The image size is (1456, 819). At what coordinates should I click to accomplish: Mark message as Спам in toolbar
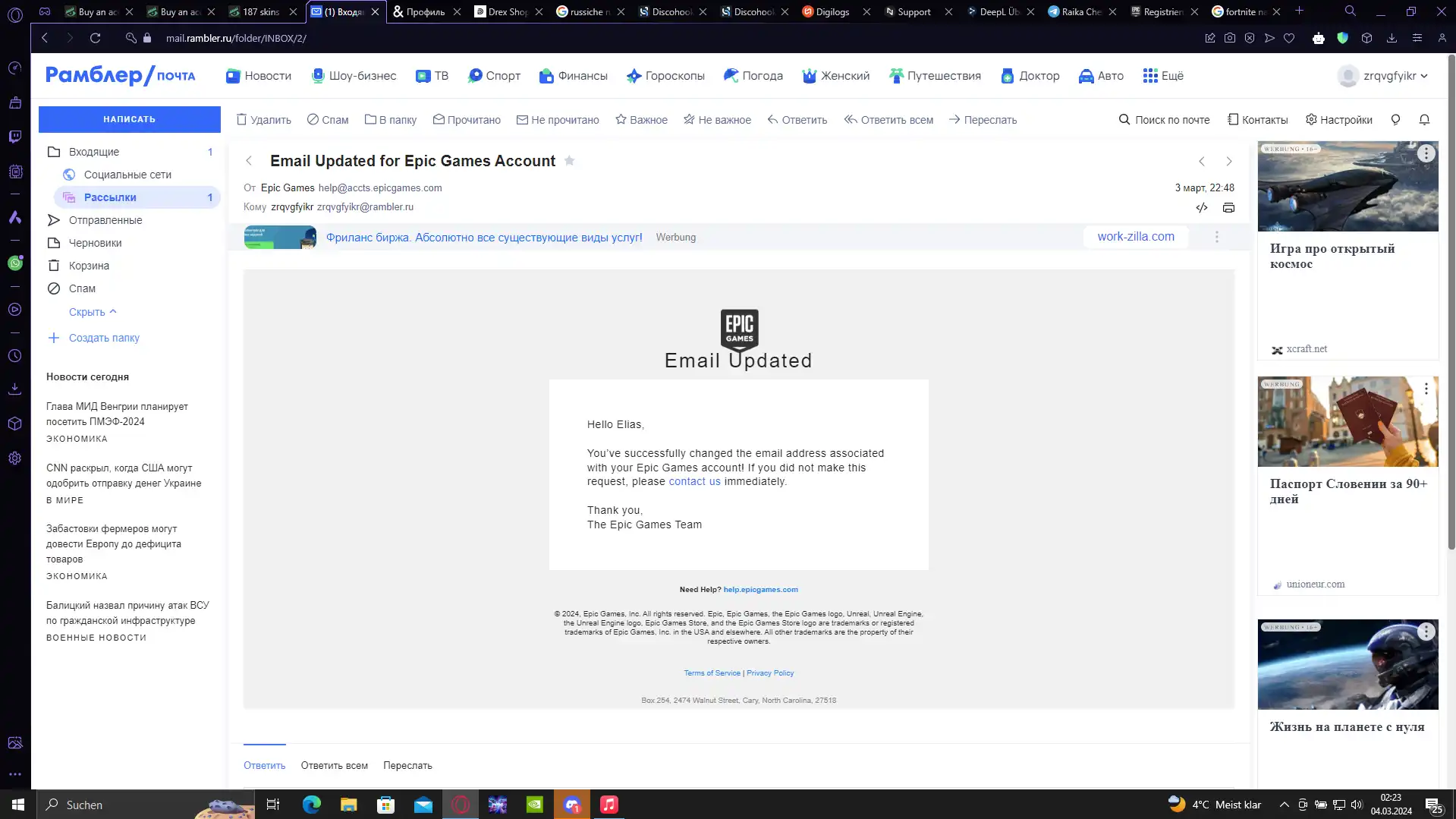pyautogui.click(x=328, y=120)
